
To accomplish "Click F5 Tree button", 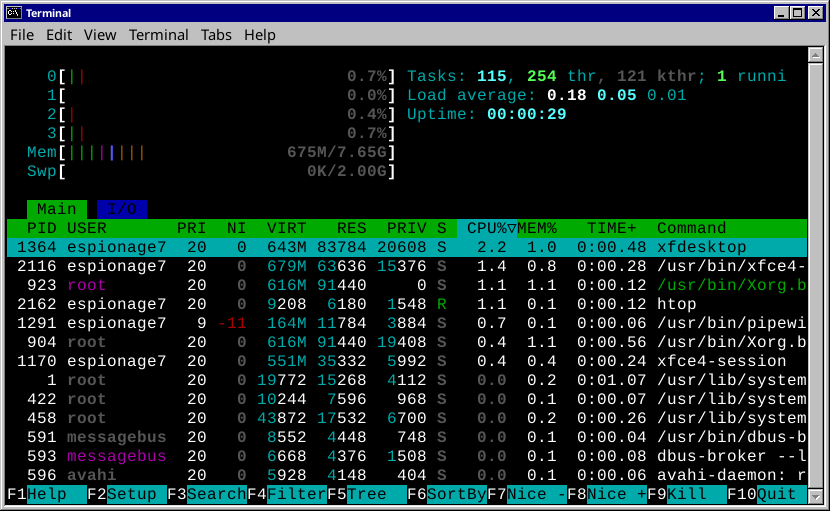I will 367,494.
